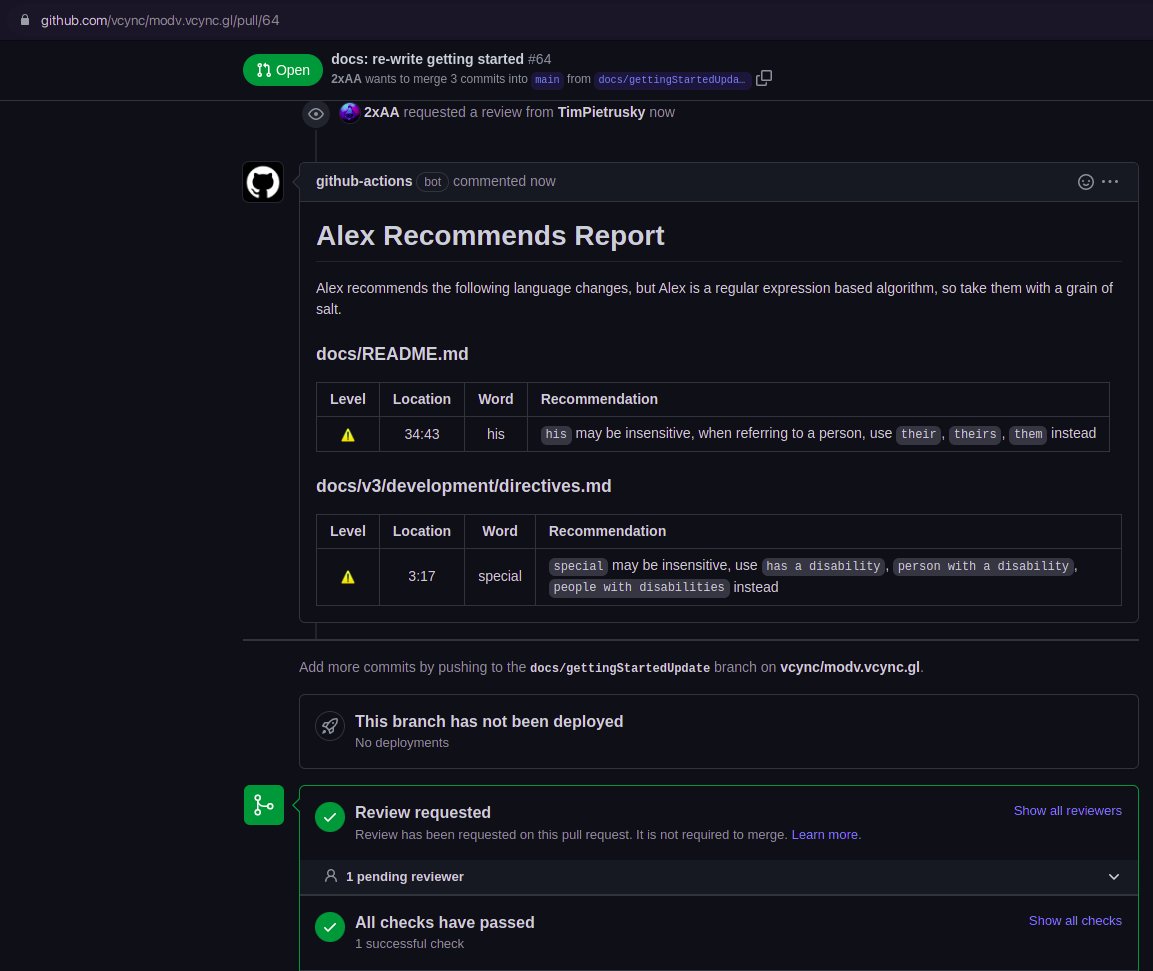Click All checks have passed checkmark
Screen dimensions: 1153x971
pyautogui.click(x=330, y=927)
